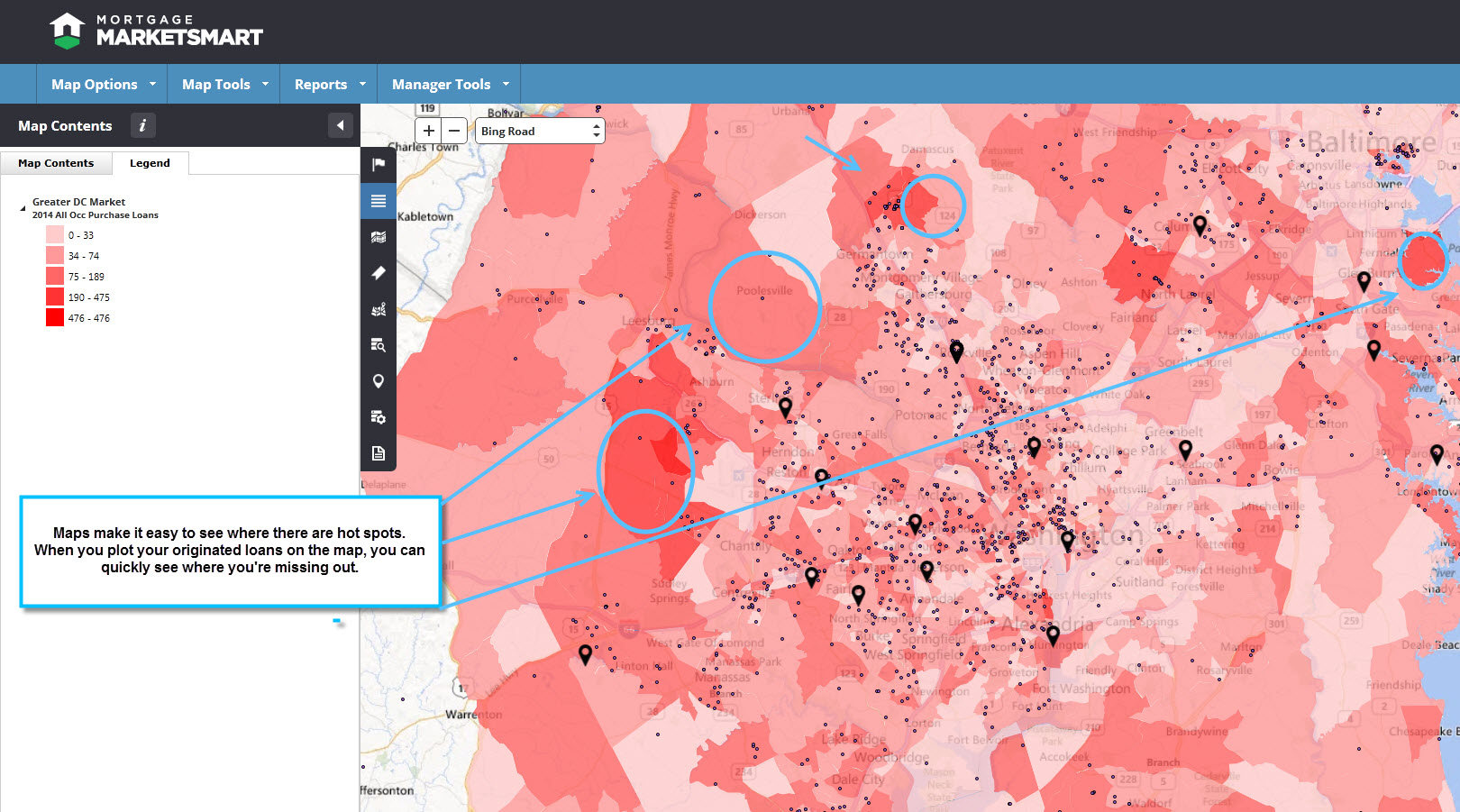Click the flag icon in map sidebar
The width and height of the screenshot is (1460, 812).
tap(379, 164)
